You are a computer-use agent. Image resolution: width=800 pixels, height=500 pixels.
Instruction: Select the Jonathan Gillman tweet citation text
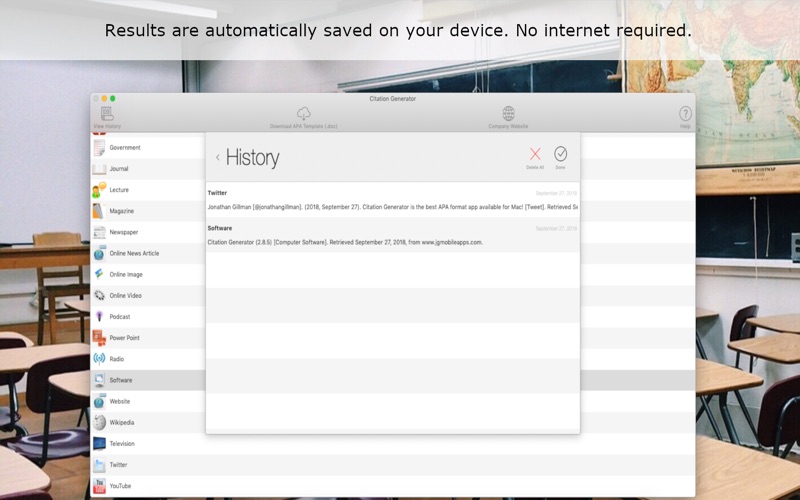coord(392,207)
